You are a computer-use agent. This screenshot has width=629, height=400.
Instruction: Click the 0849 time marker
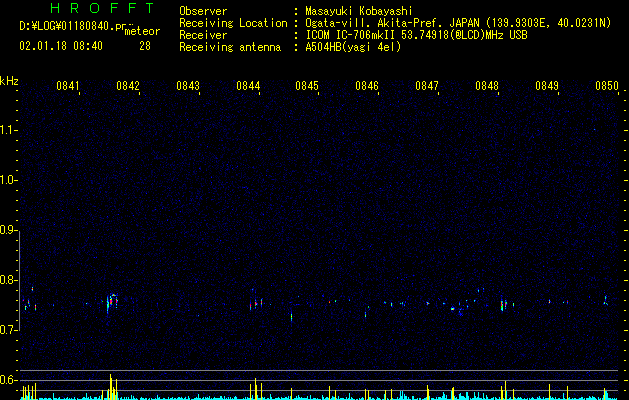(547, 86)
